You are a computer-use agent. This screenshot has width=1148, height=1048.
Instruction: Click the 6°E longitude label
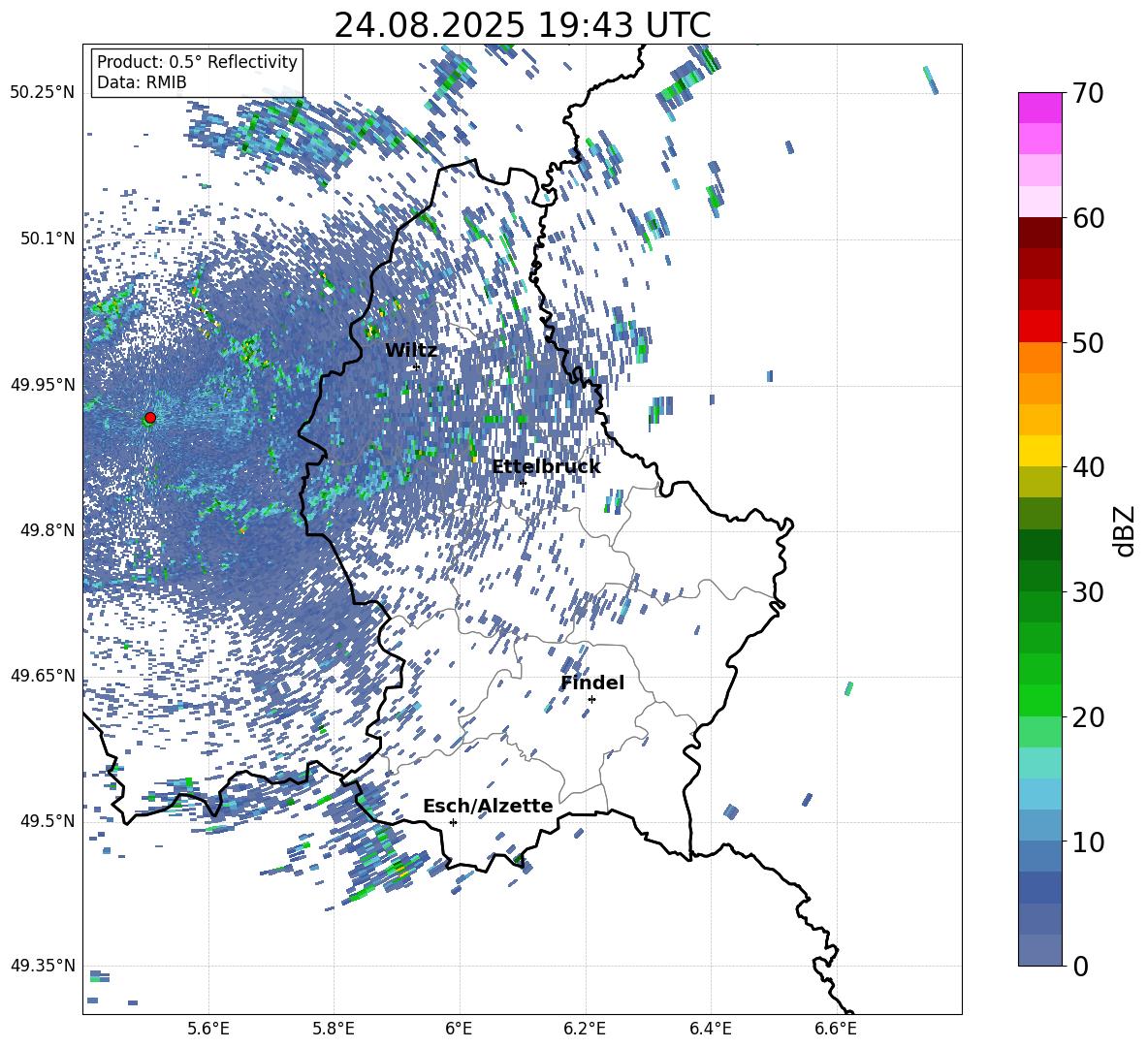click(x=459, y=1029)
